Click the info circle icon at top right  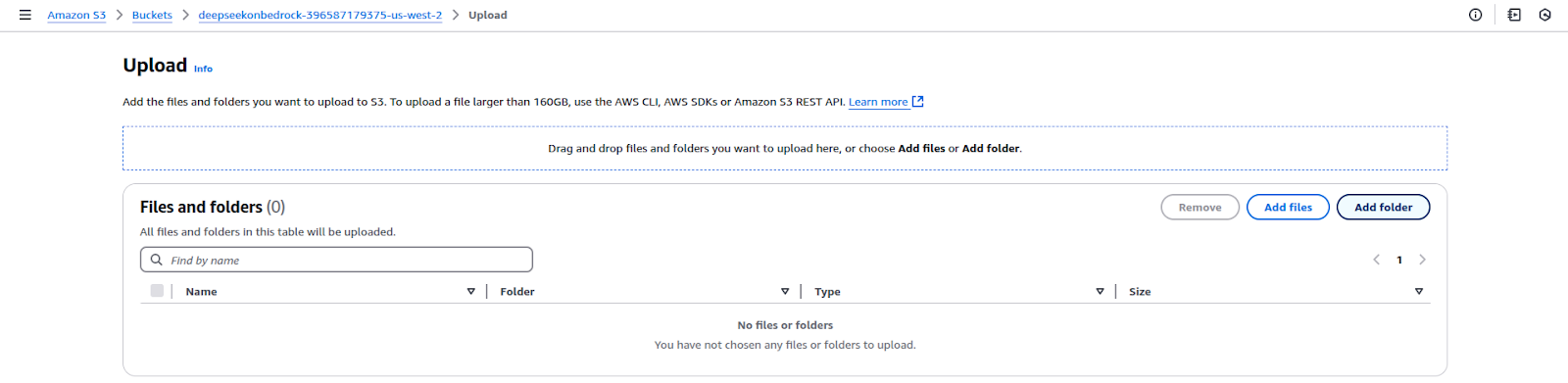1475,15
